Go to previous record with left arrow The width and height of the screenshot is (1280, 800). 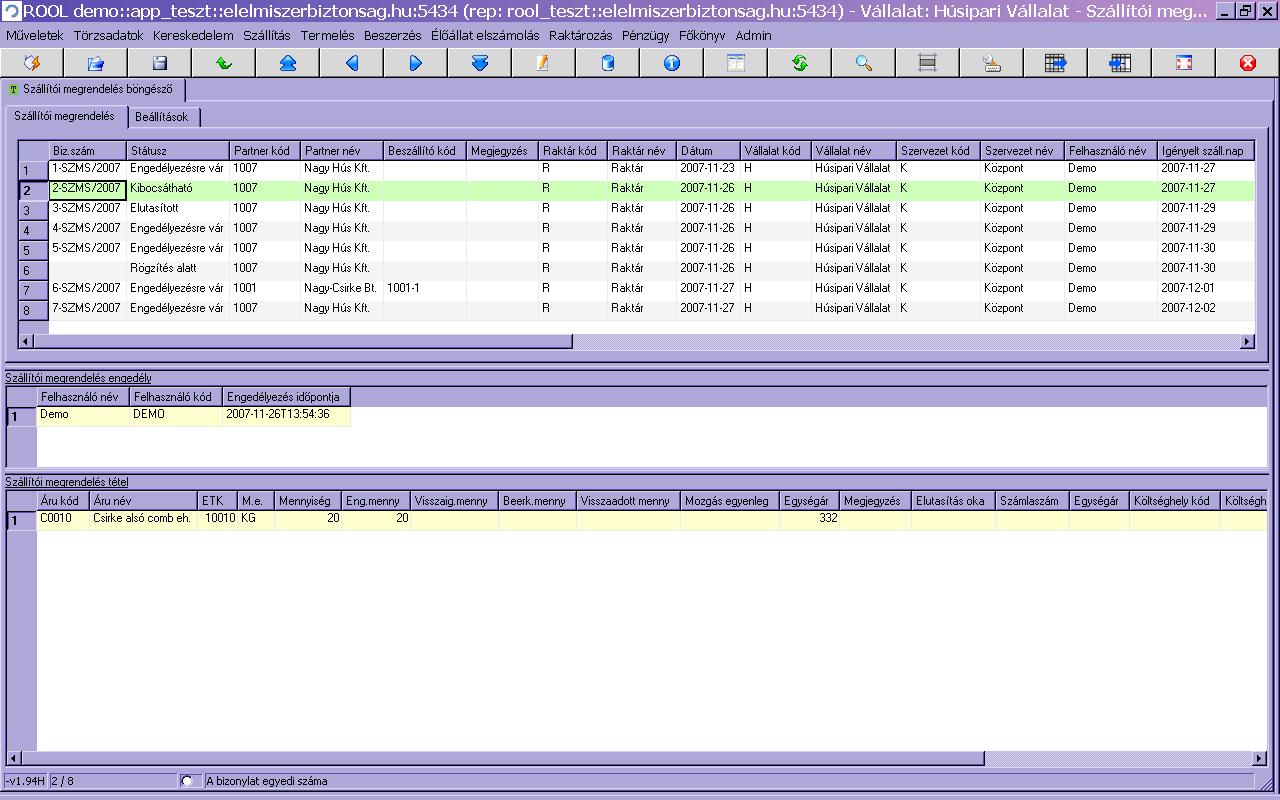352,63
